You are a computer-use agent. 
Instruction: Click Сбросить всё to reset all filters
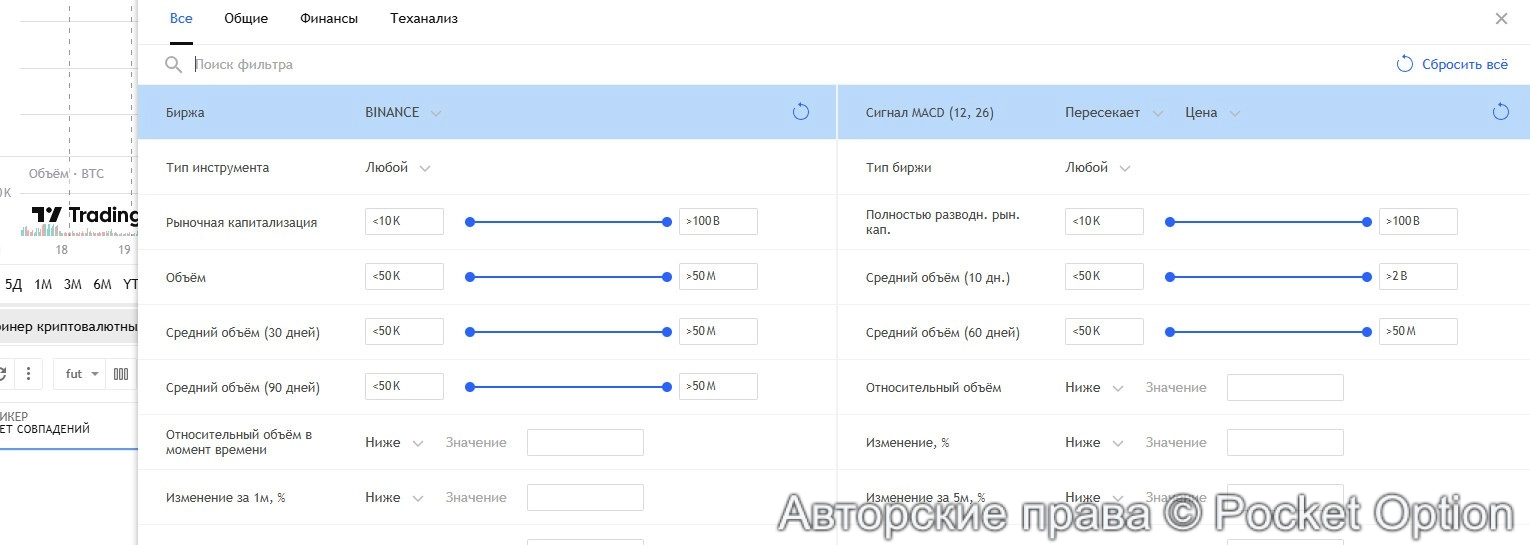pyautogui.click(x=1452, y=64)
